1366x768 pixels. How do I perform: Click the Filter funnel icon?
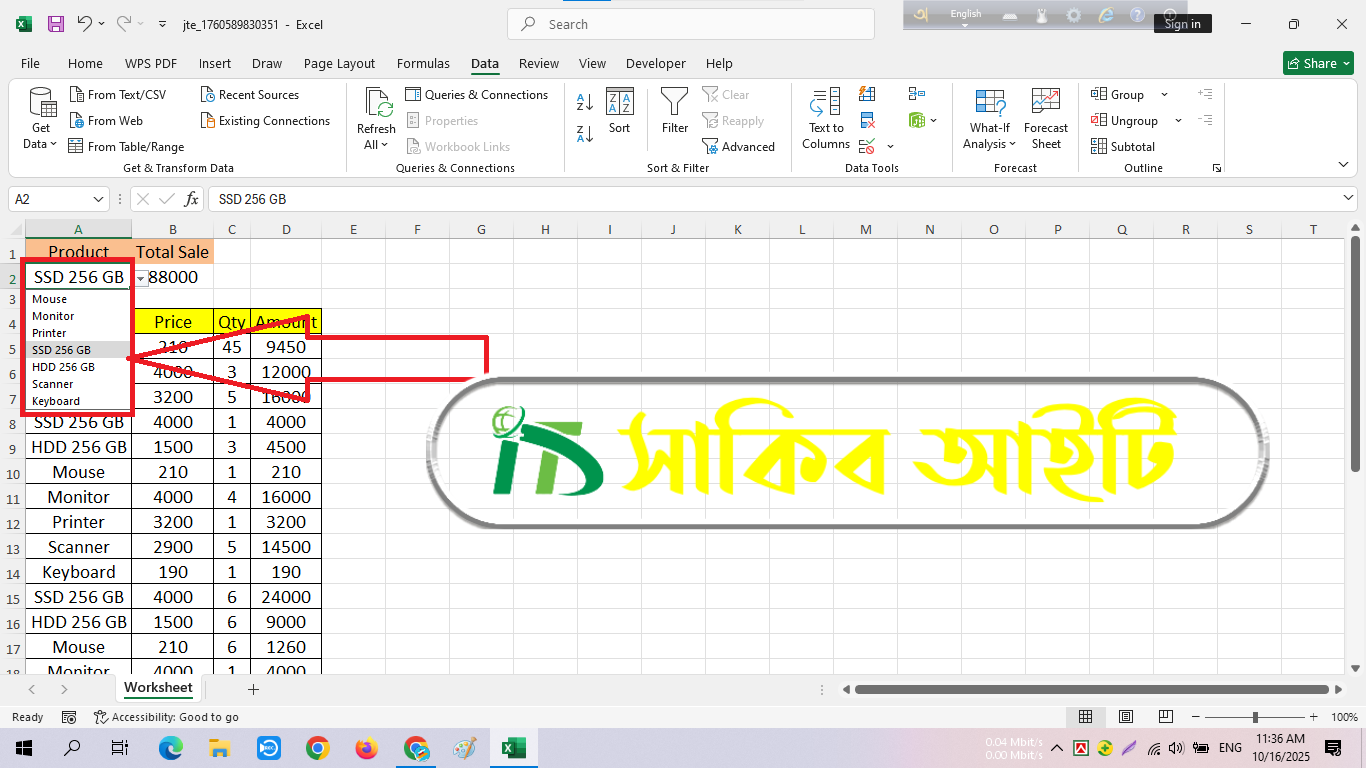675,110
